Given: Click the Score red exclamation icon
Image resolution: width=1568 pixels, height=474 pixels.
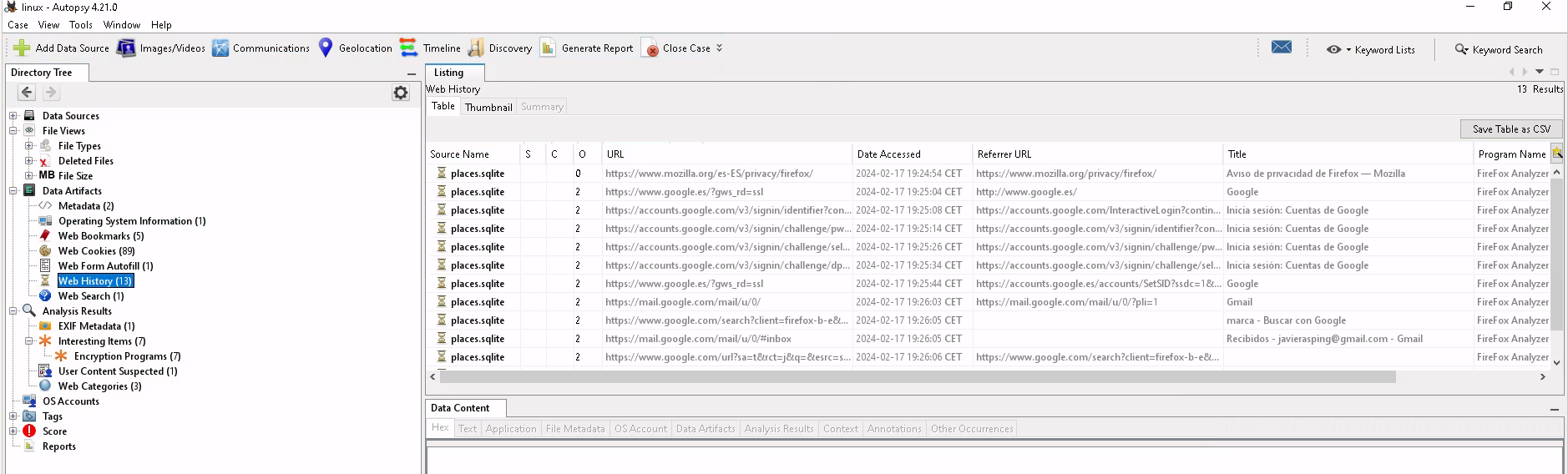Looking at the screenshot, I should pos(29,431).
